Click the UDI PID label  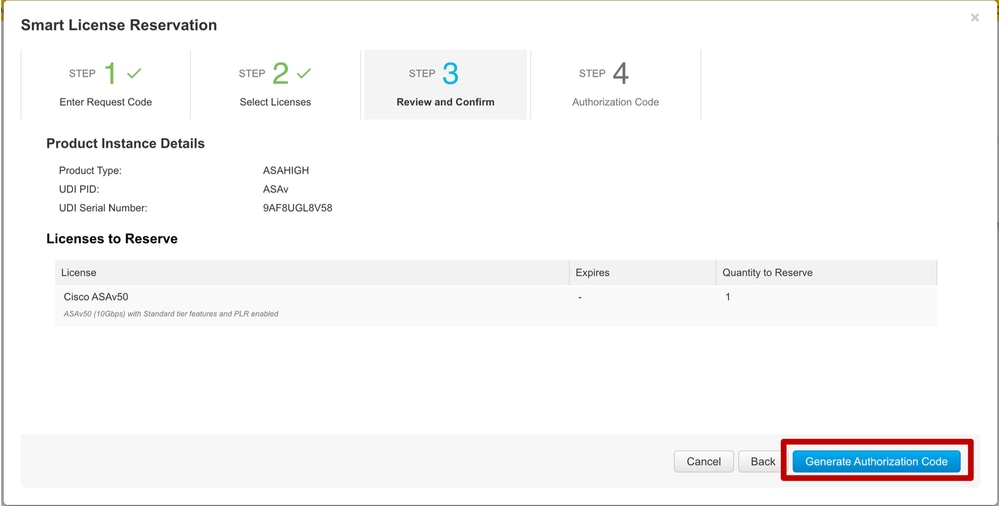(79, 189)
